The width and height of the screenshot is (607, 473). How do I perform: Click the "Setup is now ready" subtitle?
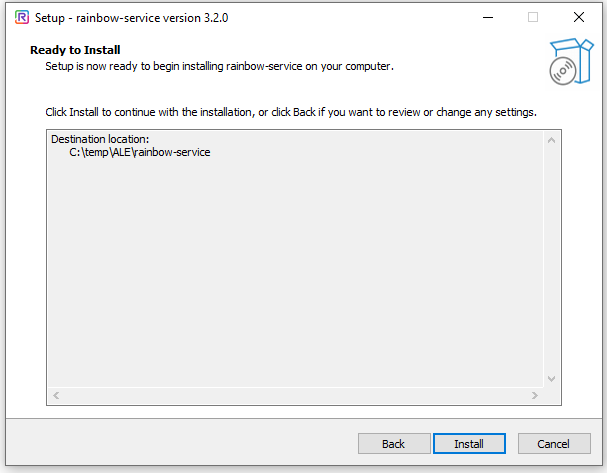click(x=220, y=66)
